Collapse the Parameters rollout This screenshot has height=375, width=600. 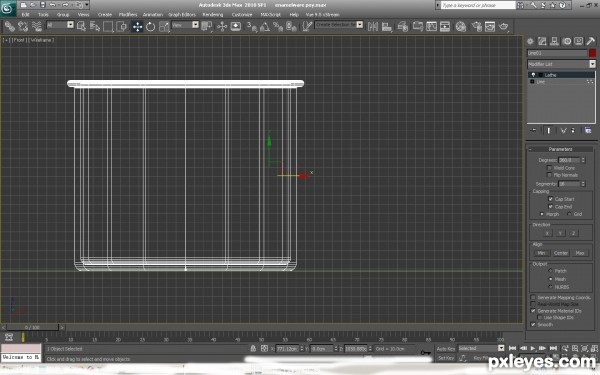pyautogui.click(x=560, y=149)
